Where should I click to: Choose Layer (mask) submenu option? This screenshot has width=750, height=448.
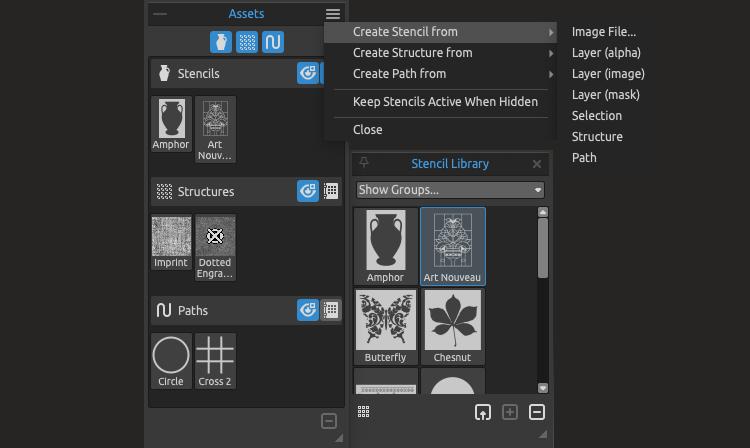point(606,95)
